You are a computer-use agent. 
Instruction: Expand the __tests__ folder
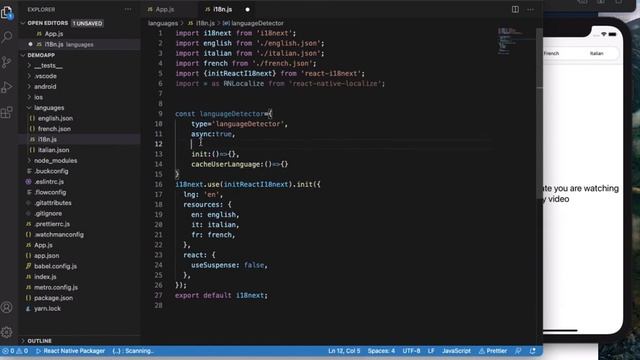click(29, 66)
